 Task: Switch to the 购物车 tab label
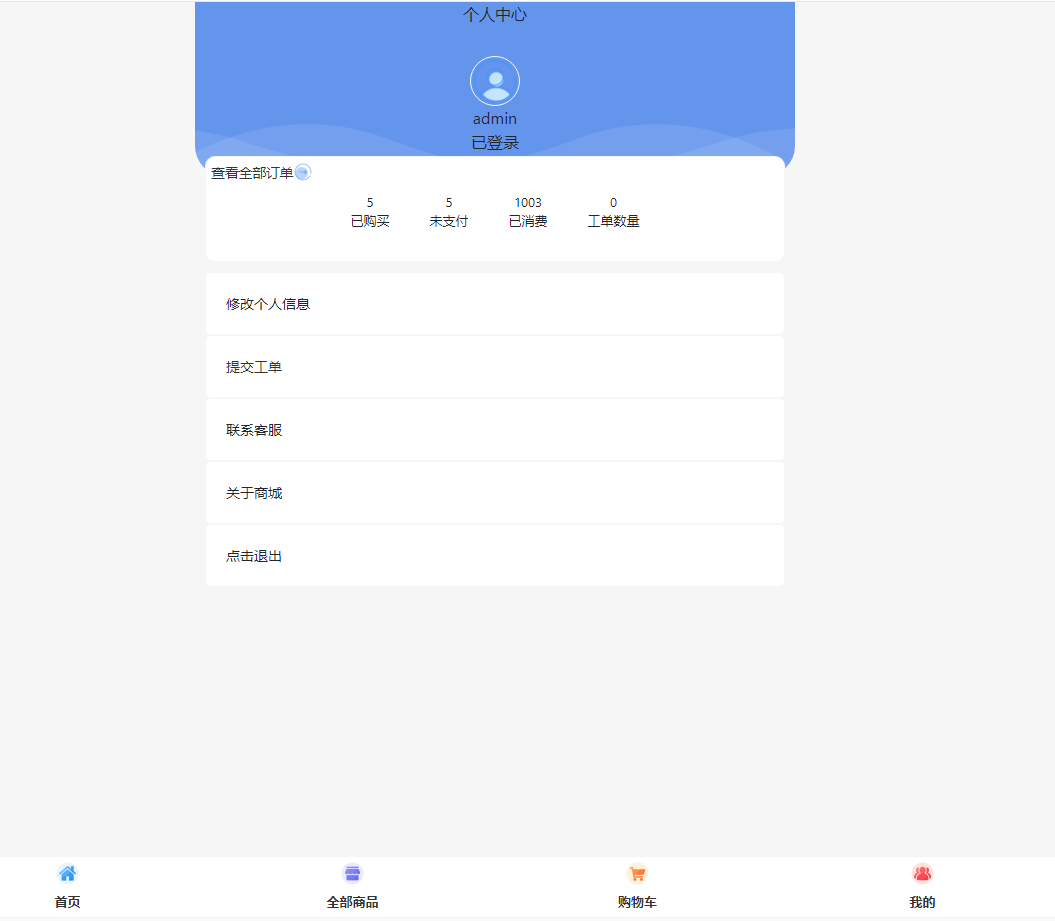point(637,902)
